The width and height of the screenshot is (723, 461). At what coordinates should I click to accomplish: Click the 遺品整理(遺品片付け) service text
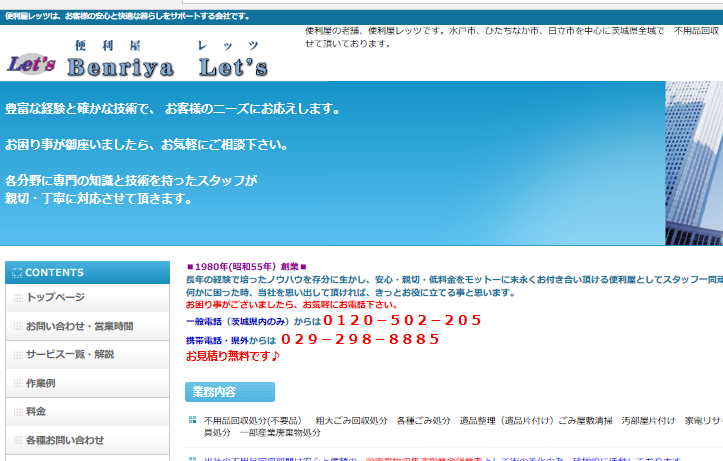[504, 421]
